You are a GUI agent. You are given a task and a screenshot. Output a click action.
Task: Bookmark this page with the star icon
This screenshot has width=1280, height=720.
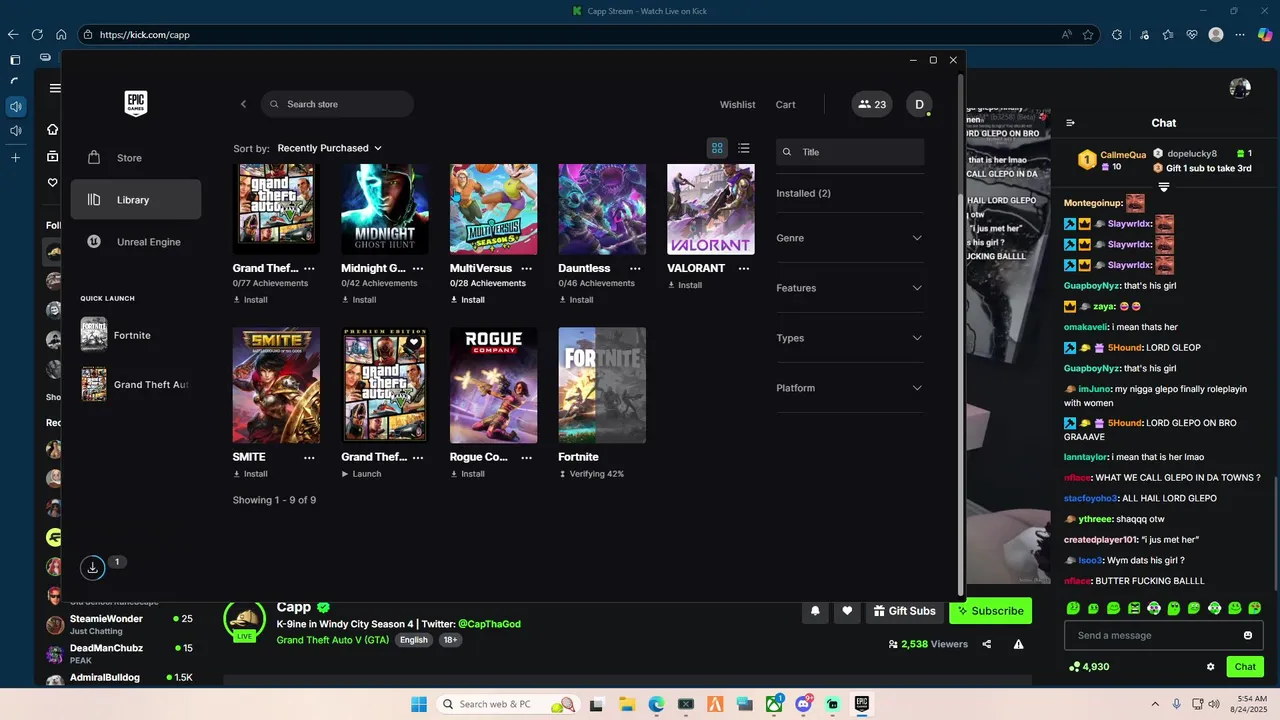pos(1088,34)
